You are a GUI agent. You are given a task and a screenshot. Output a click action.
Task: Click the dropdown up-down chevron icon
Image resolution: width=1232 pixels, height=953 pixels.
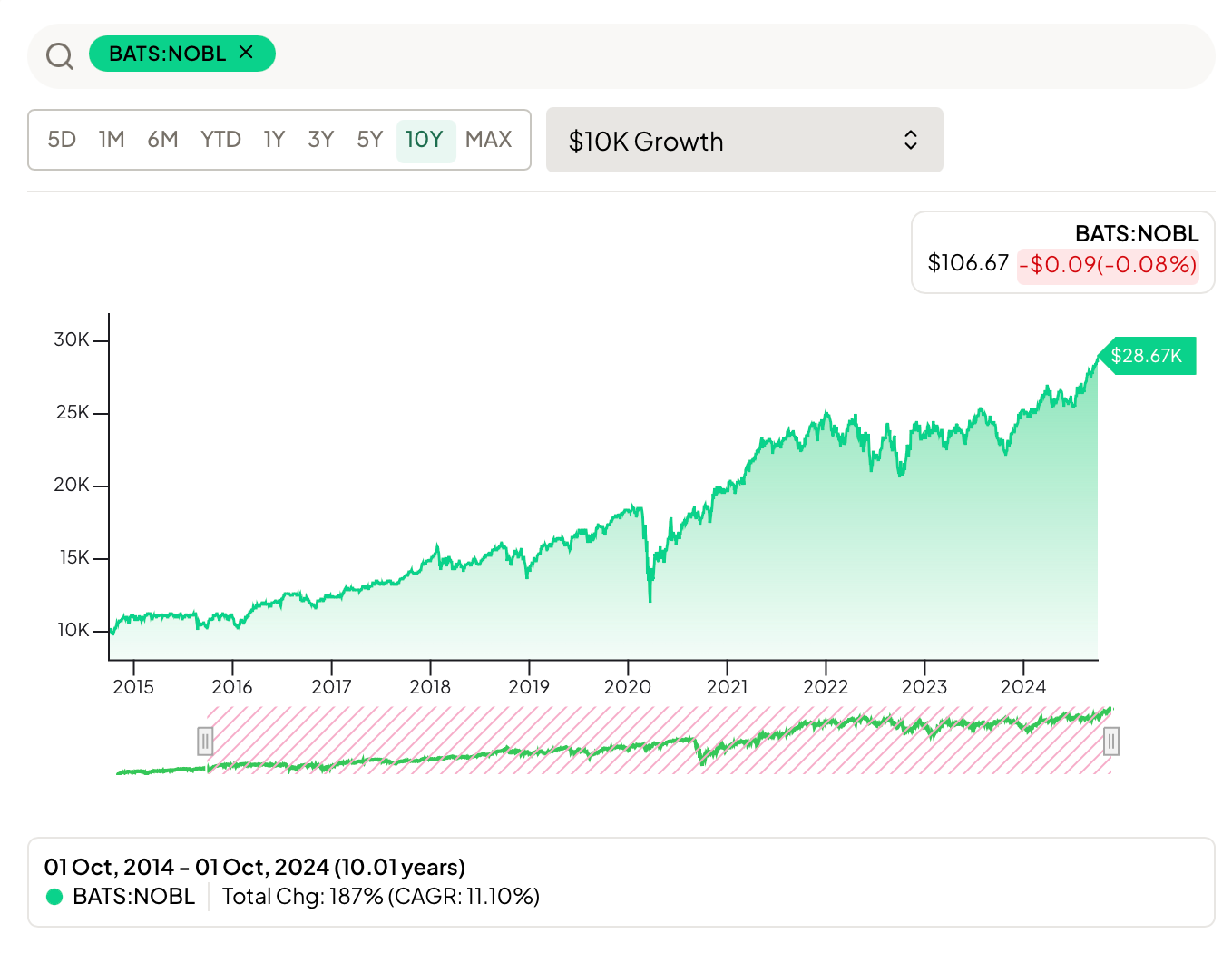(911, 141)
